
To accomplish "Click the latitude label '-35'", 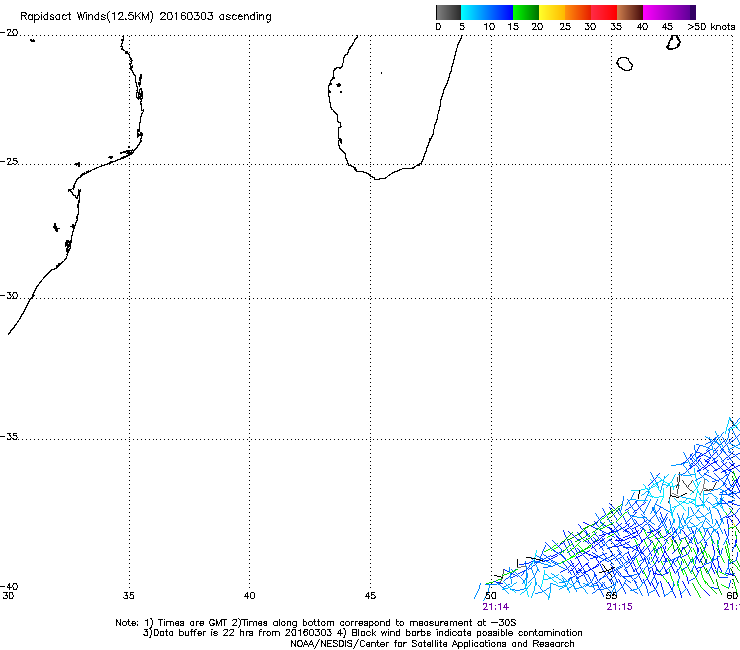I will coord(9,437).
